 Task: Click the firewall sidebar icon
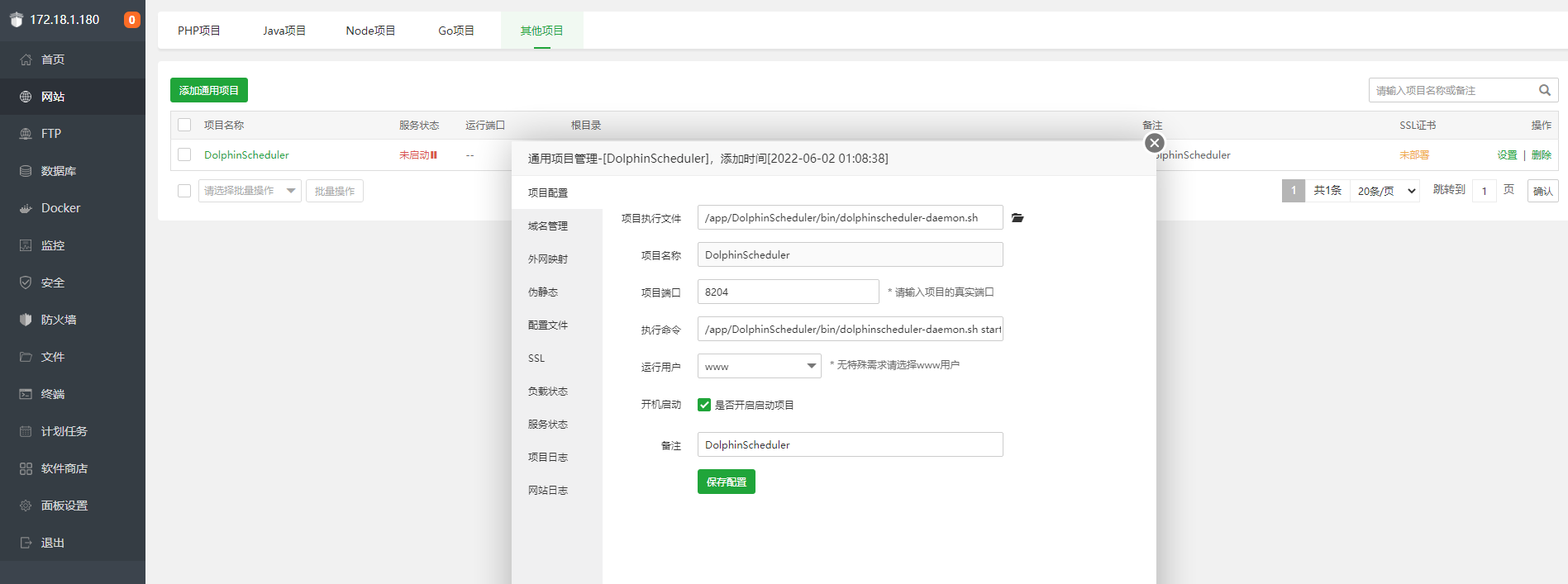(26, 320)
